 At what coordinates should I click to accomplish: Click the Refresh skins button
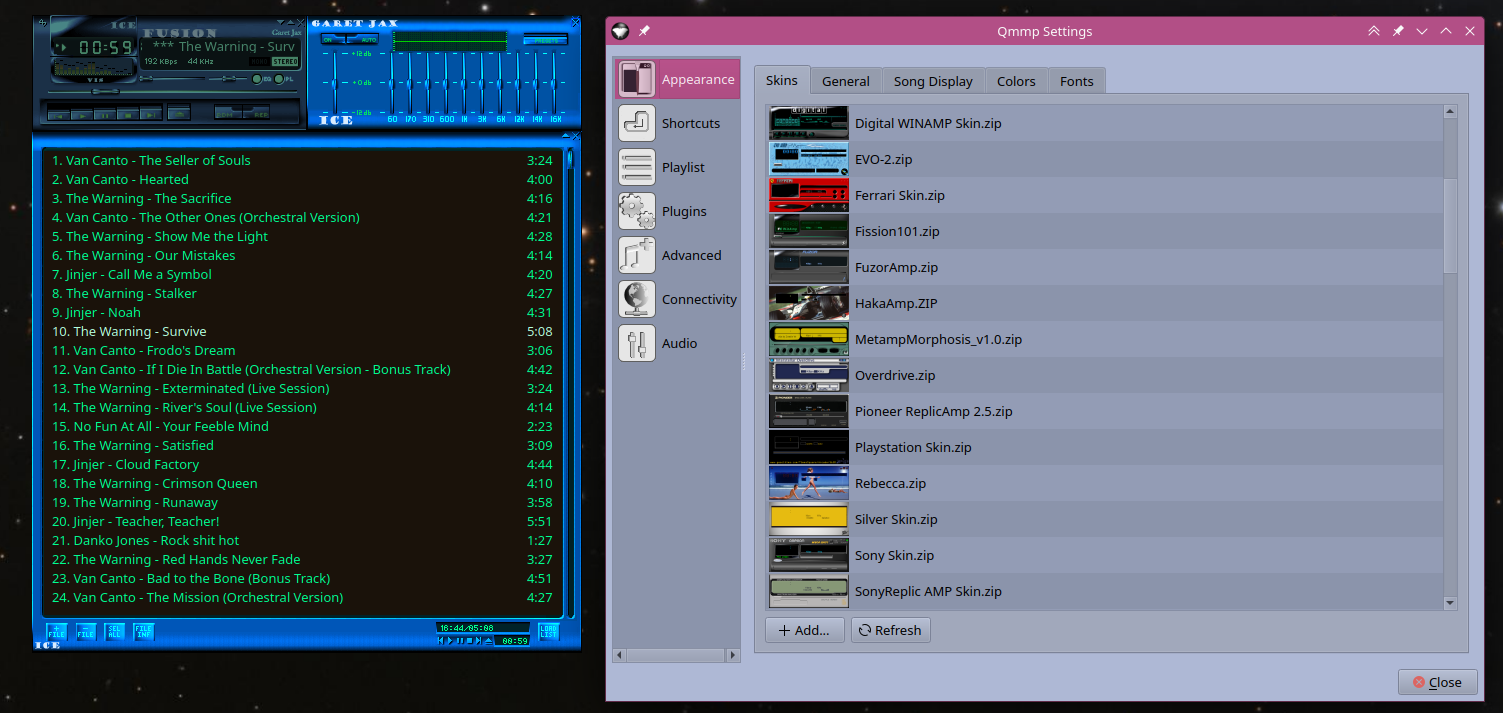(x=890, y=631)
